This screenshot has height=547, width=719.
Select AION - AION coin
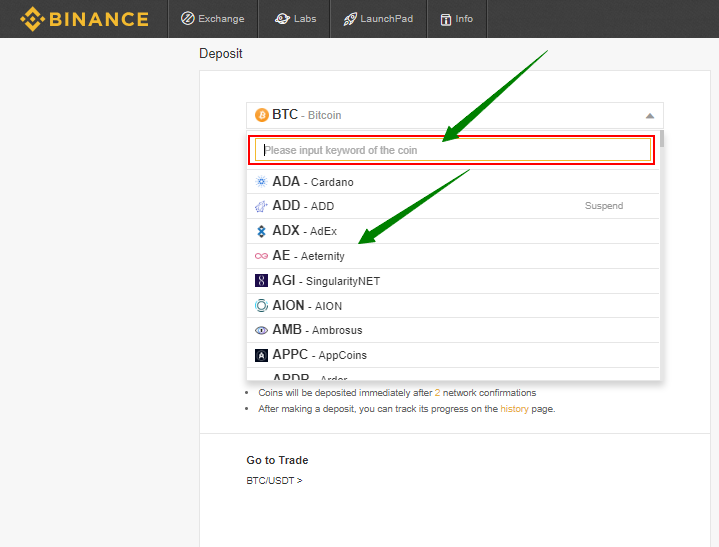click(x=453, y=305)
